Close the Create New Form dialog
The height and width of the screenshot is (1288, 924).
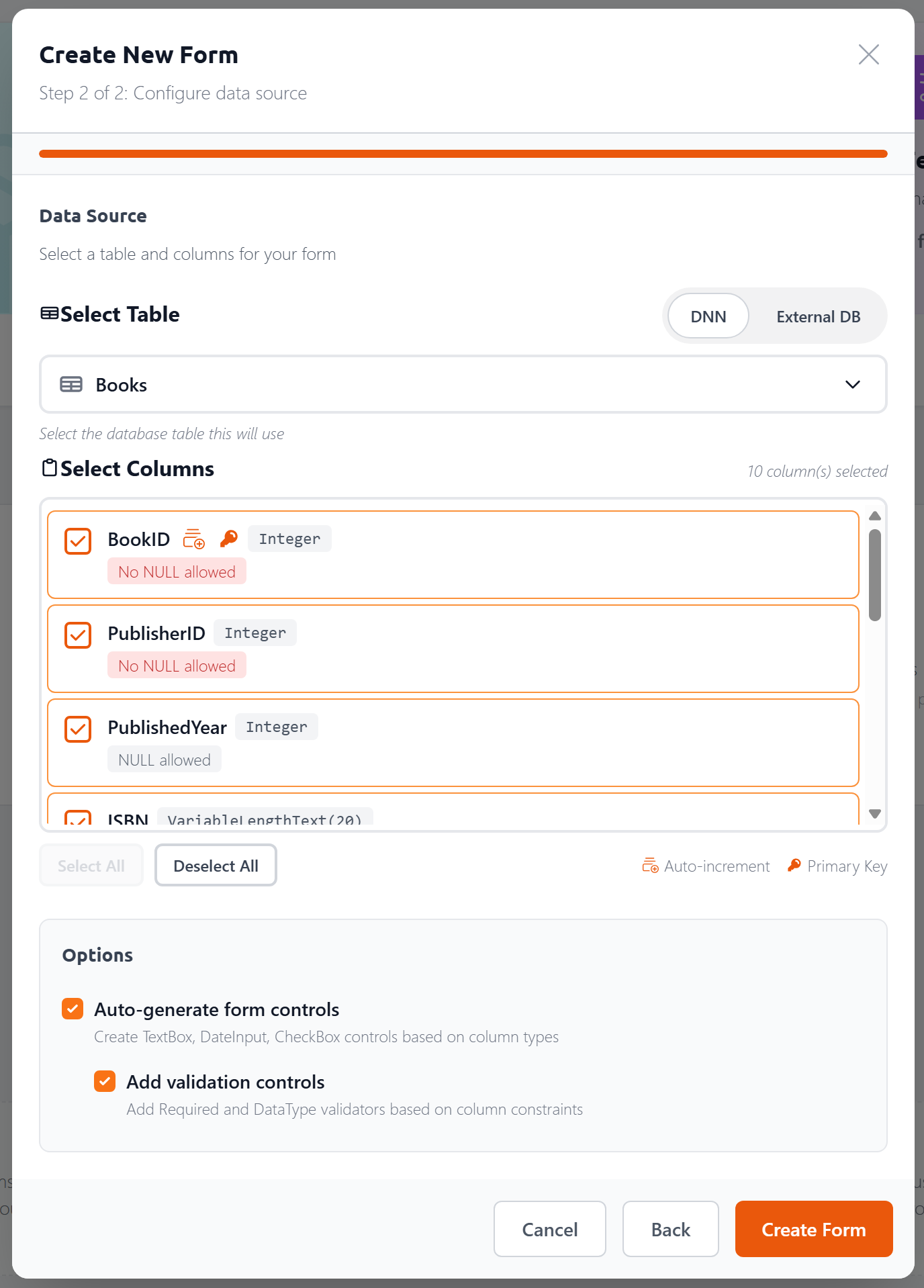pos(869,54)
